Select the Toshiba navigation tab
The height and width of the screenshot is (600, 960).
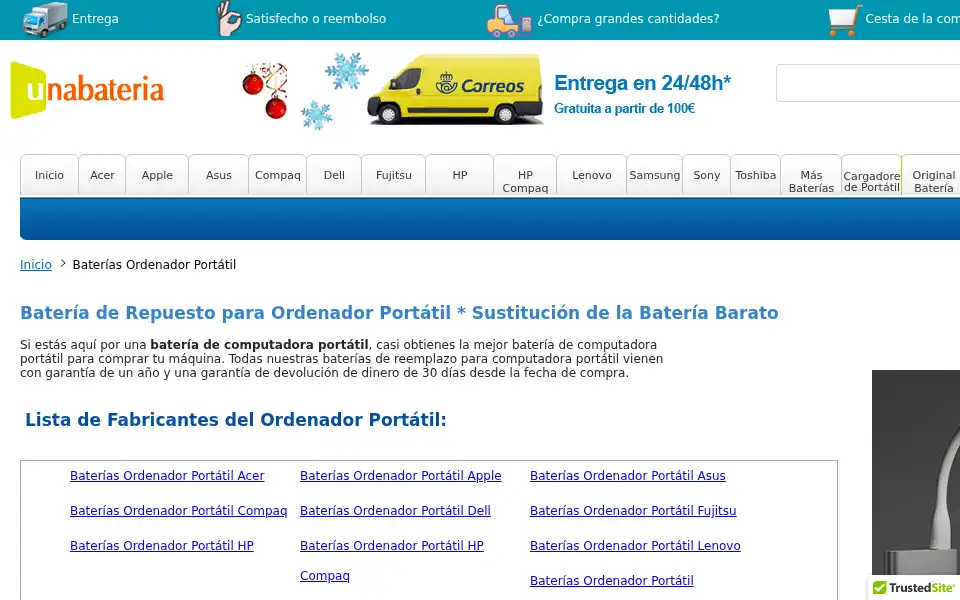756,175
